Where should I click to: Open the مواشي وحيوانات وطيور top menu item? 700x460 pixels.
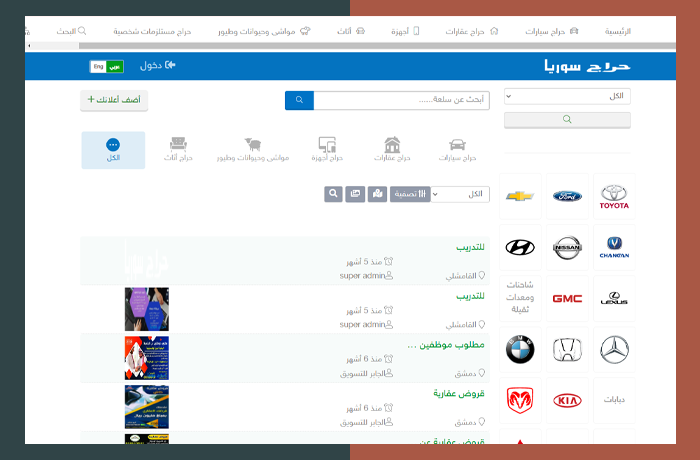[264, 31]
